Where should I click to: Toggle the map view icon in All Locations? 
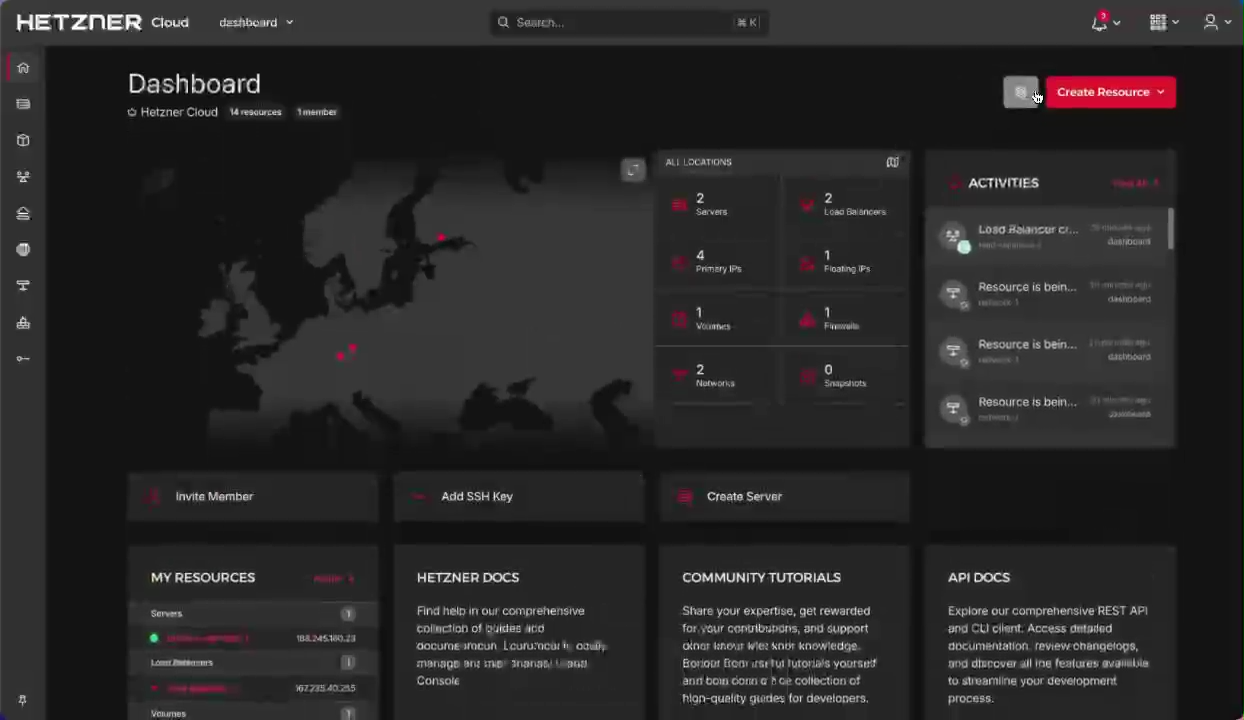[892, 162]
